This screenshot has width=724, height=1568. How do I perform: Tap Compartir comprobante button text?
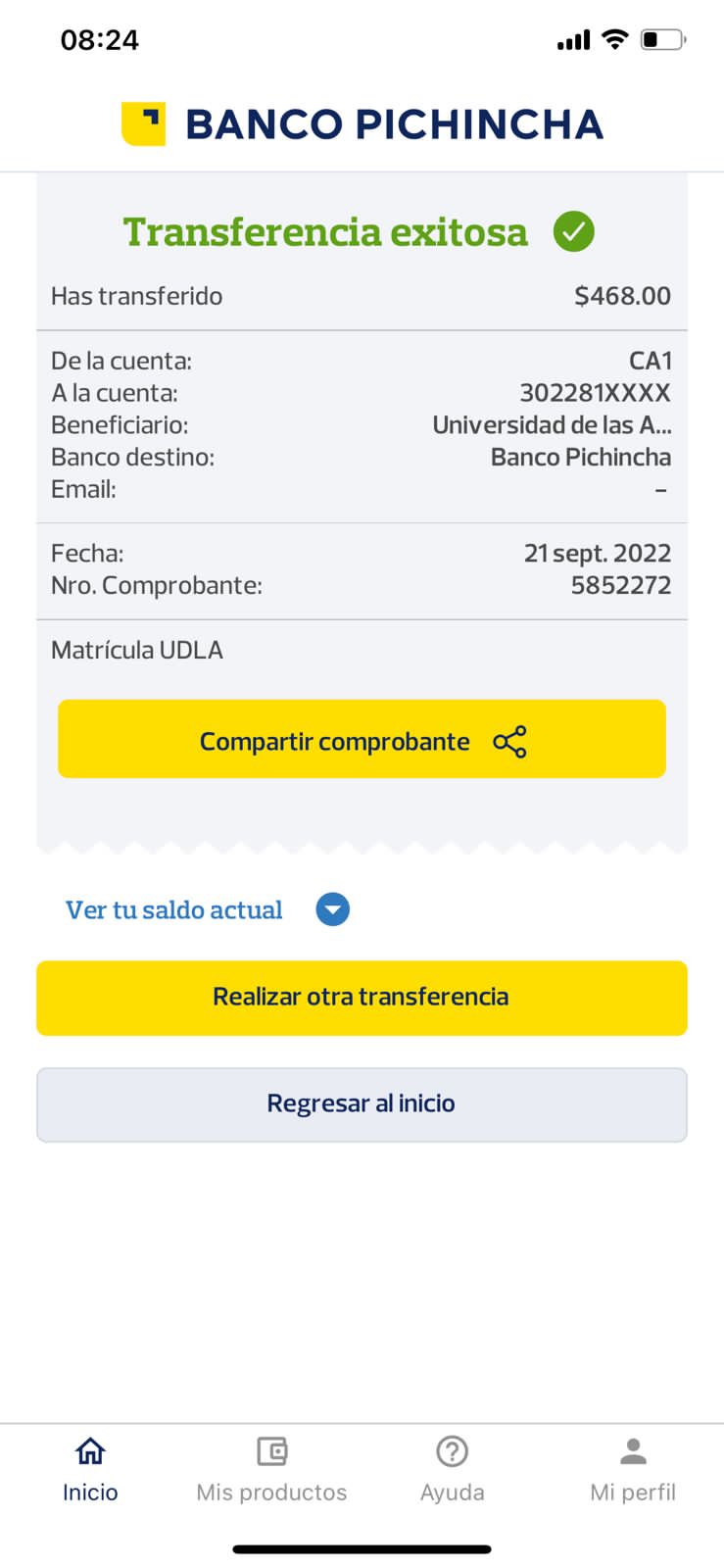tap(335, 742)
